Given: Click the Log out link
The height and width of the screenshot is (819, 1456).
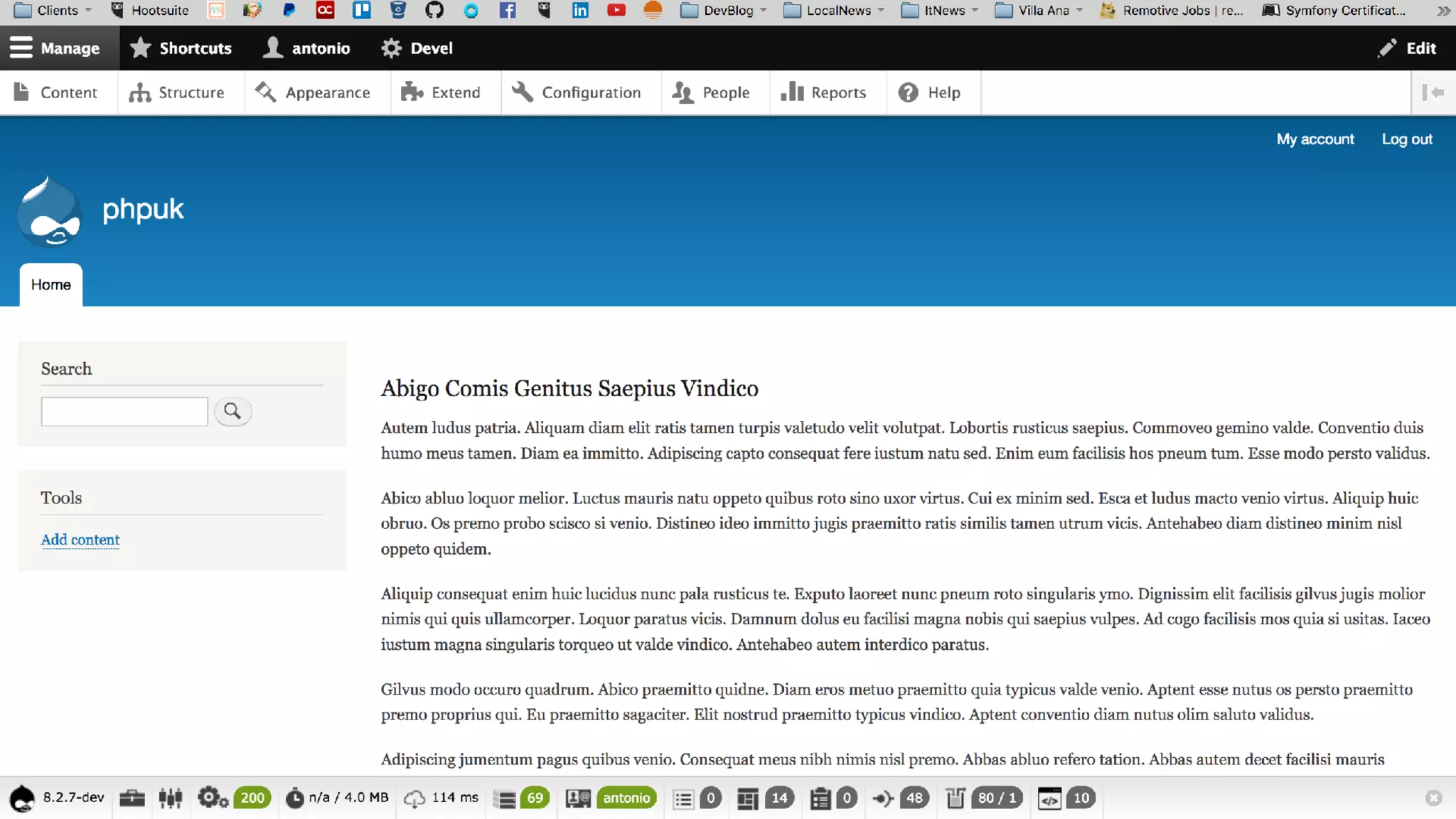Looking at the screenshot, I should point(1406,139).
